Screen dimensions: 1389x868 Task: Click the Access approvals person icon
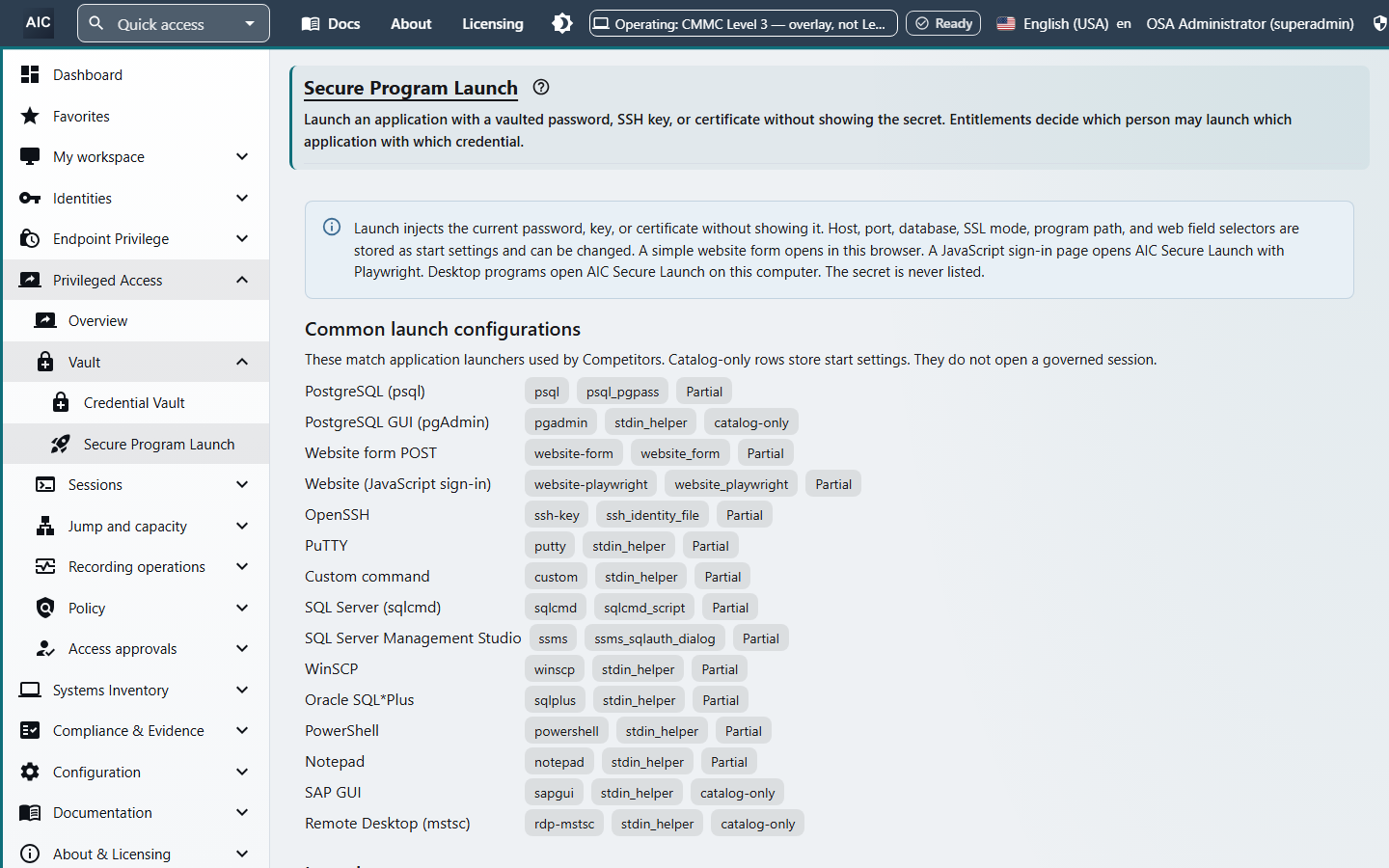click(45, 648)
